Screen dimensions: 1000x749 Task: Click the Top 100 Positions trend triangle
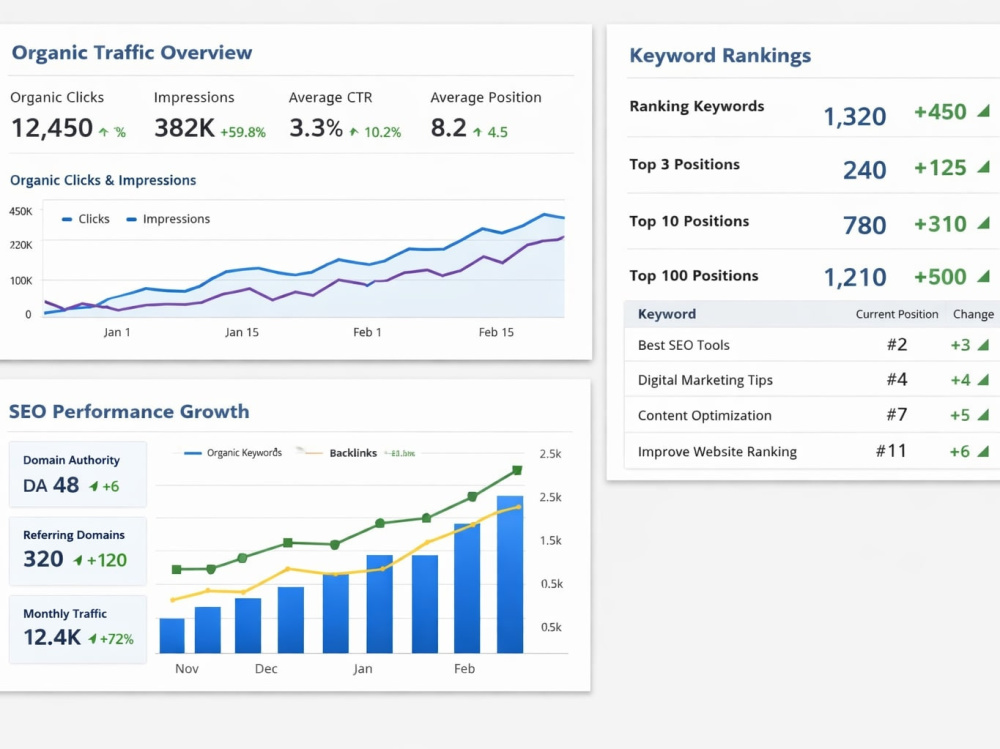[983, 276]
